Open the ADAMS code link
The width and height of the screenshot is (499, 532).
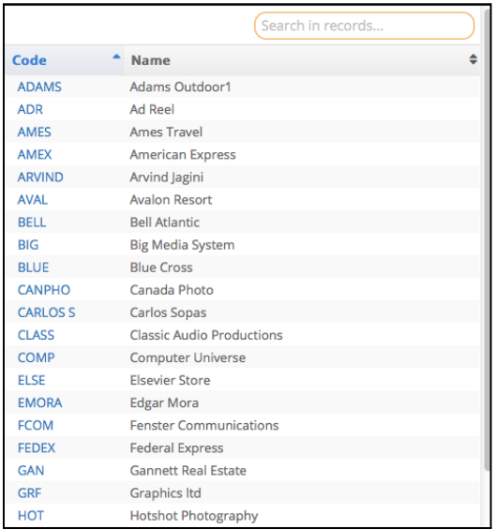pos(40,87)
